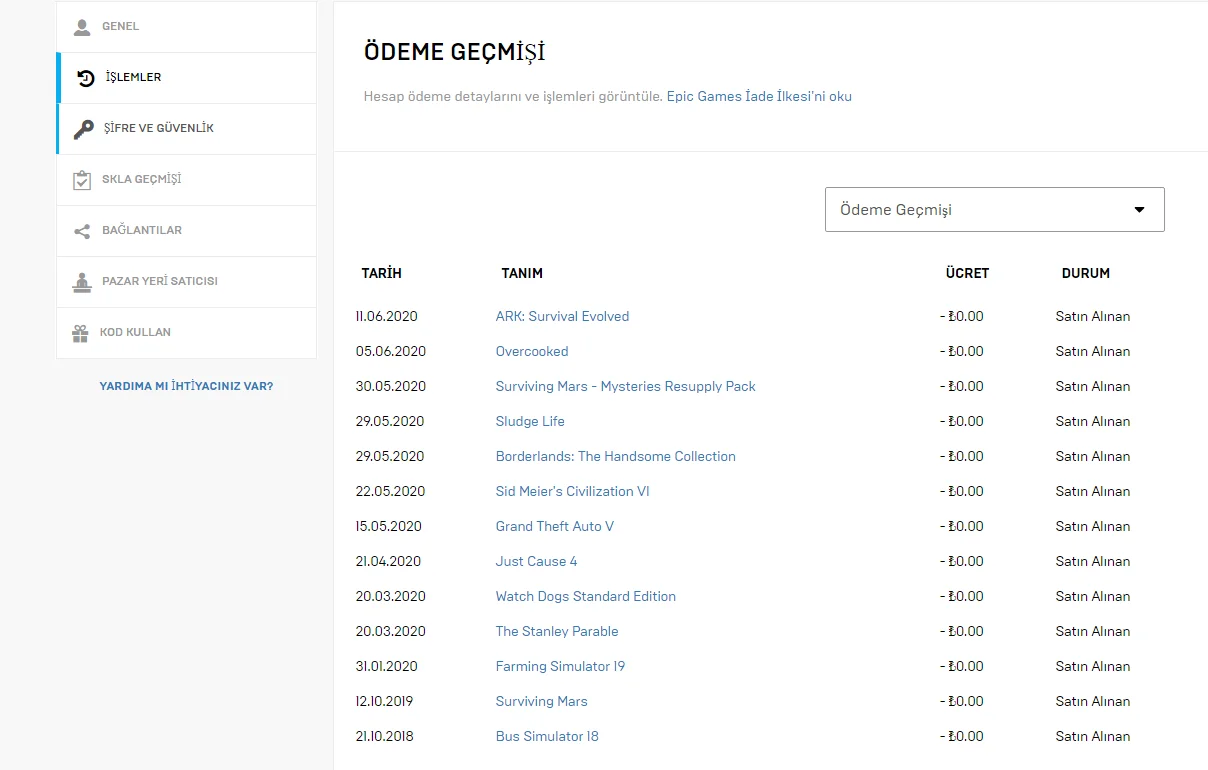Open Grand Theft Auto V link
Image resolution: width=1208 pixels, height=770 pixels.
pos(555,526)
